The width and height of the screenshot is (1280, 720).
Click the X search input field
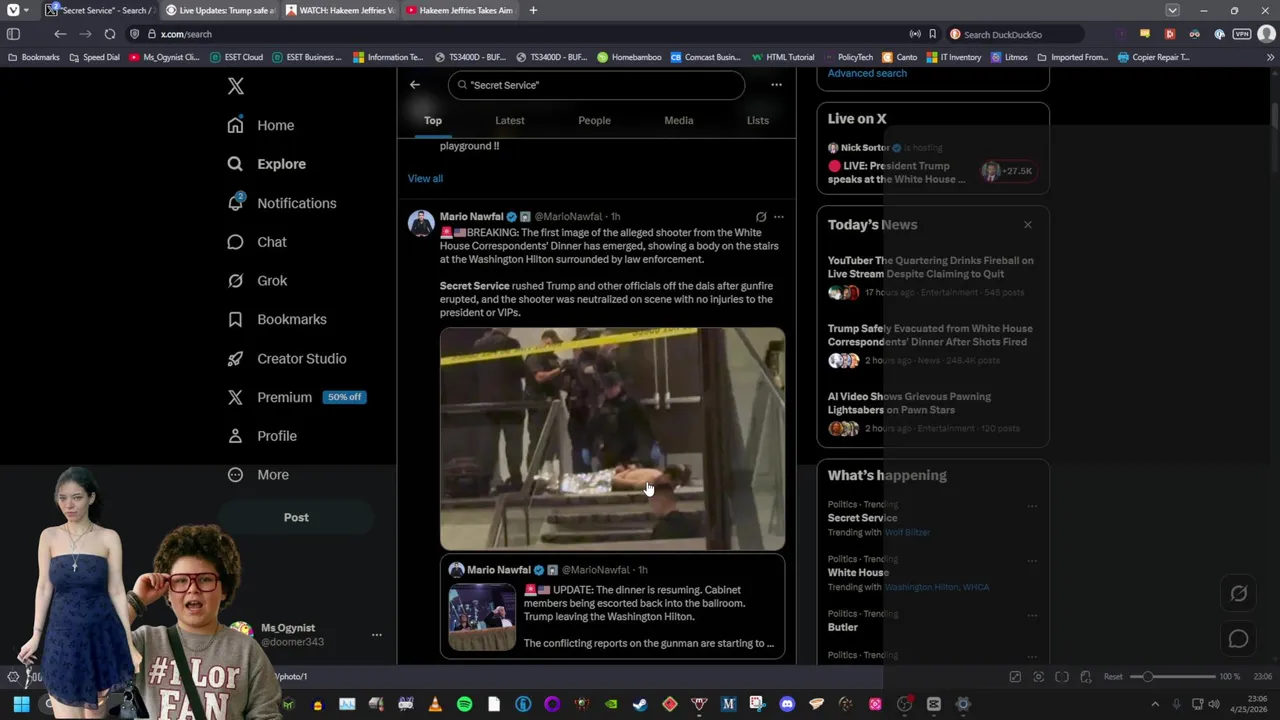point(597,85)
